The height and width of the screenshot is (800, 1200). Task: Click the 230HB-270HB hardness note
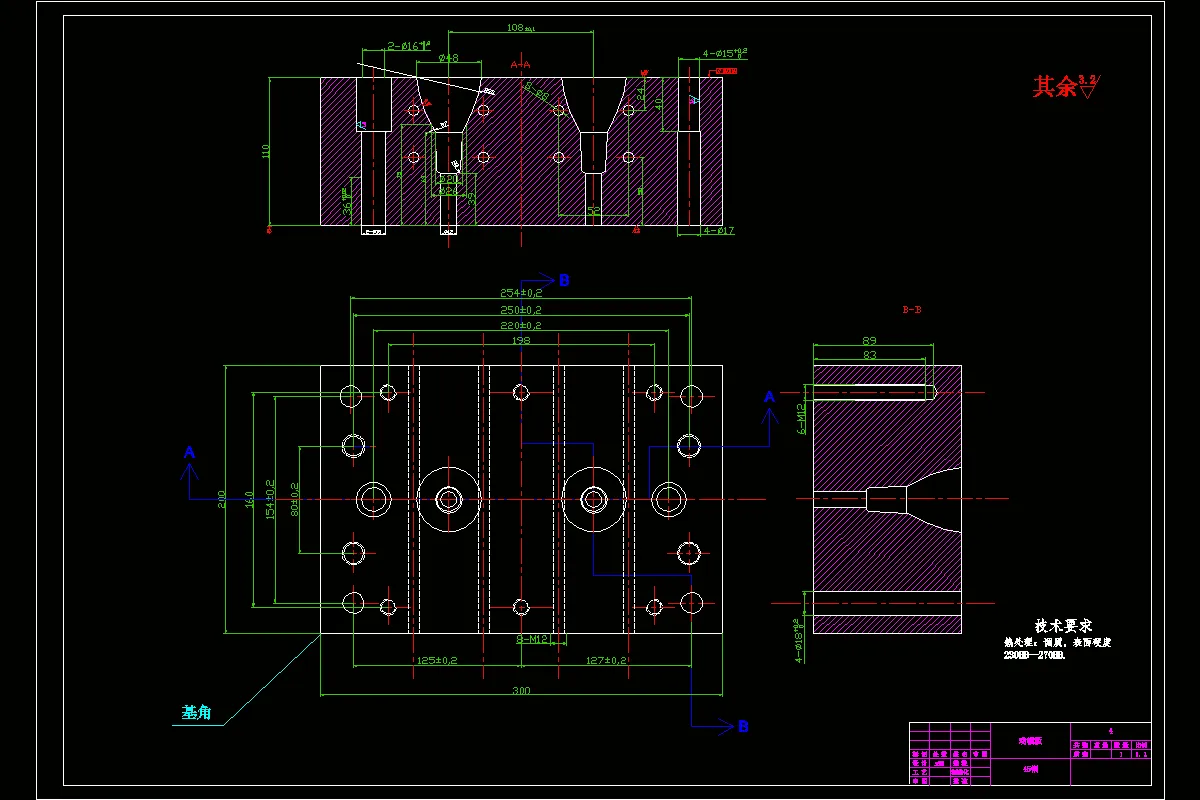pyautogui.click(x=1034, y=656)
